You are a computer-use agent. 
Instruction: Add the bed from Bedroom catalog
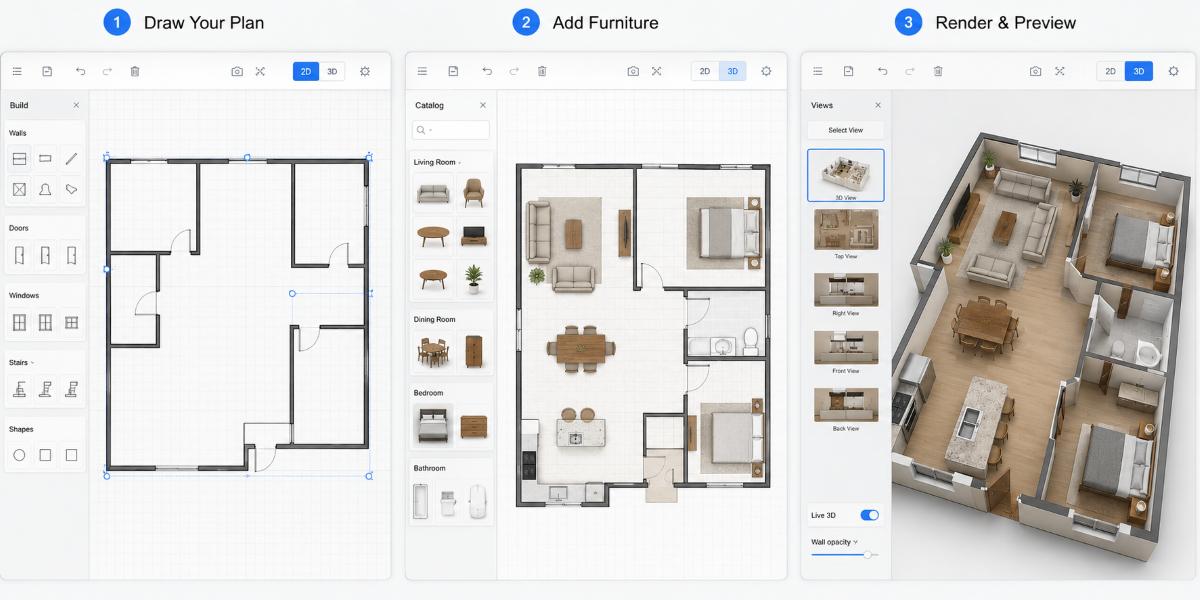433,425
